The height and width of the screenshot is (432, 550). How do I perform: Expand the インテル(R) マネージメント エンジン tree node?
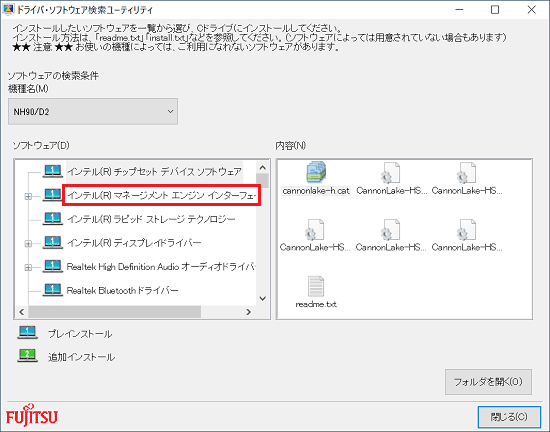coord(28,196)
